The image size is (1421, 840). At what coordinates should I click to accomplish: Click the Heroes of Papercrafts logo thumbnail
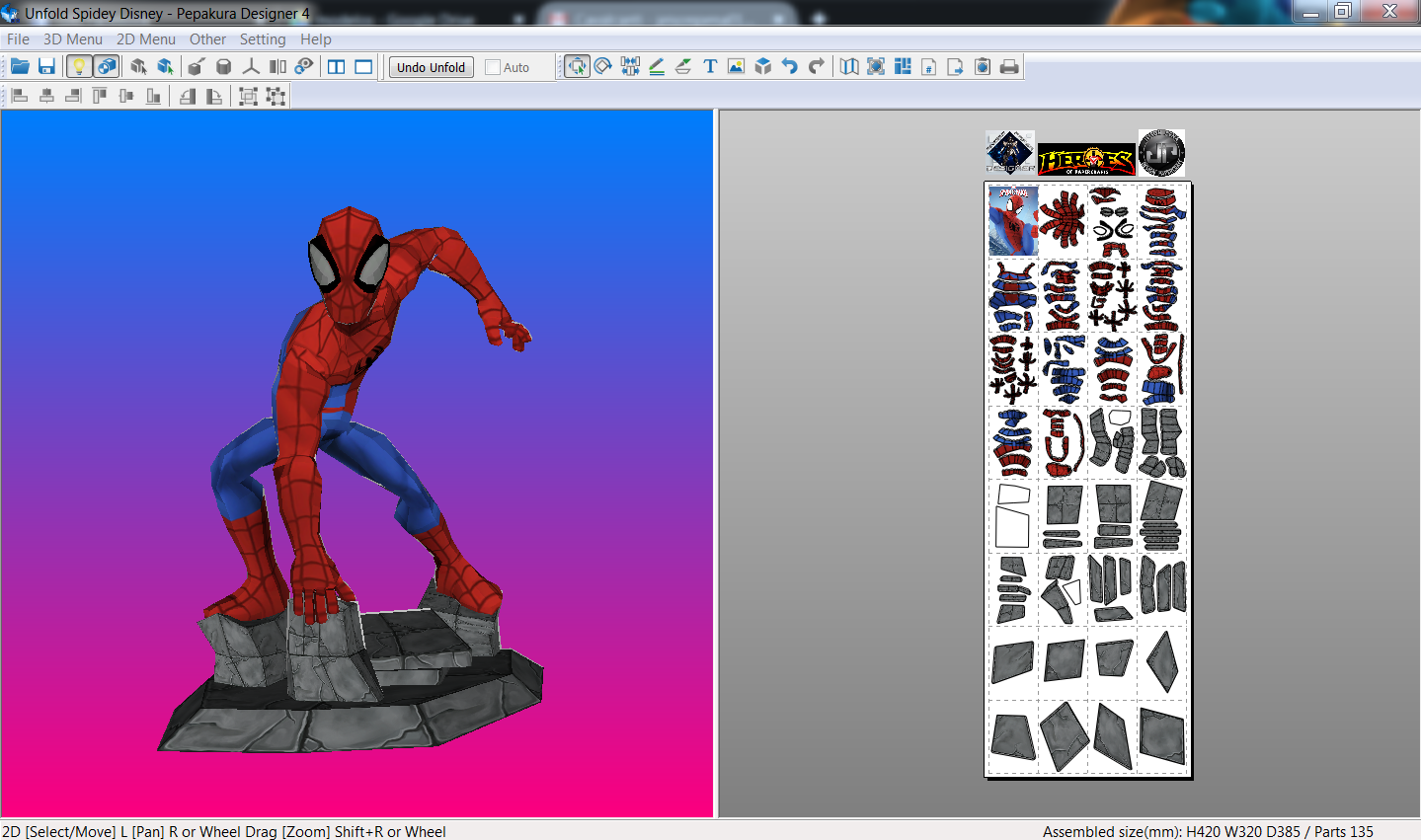coord(1086,160)
